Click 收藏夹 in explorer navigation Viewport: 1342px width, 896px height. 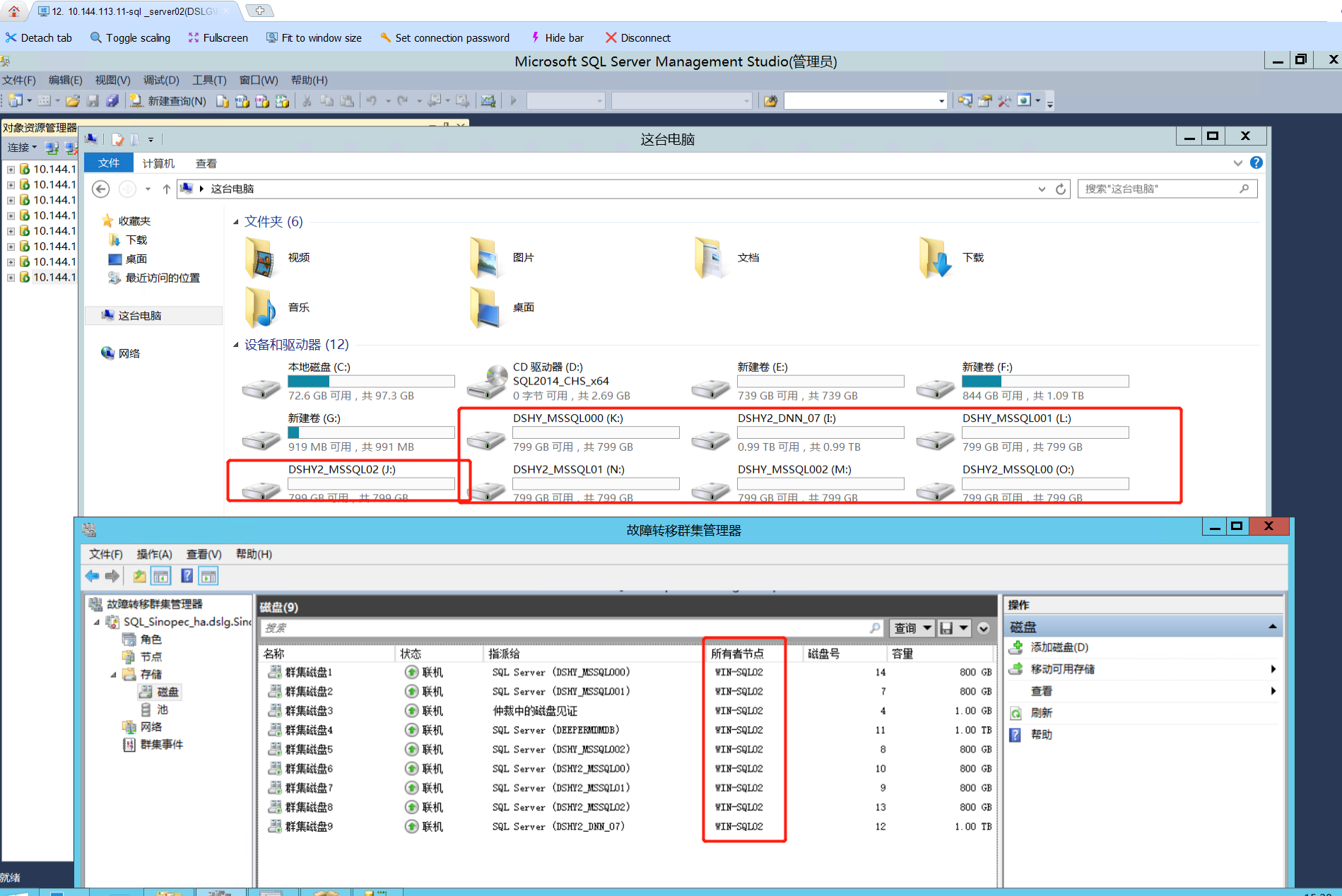coord(134,221)
